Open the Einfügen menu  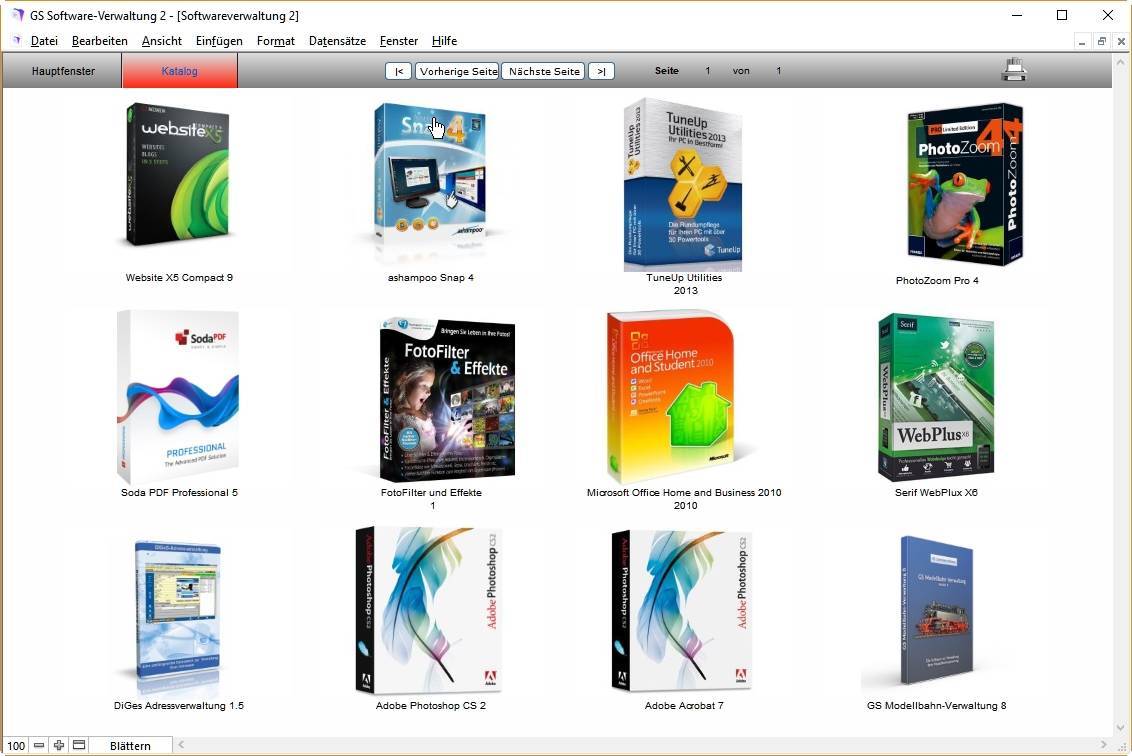pyautogui.click(x=219, y=41)
